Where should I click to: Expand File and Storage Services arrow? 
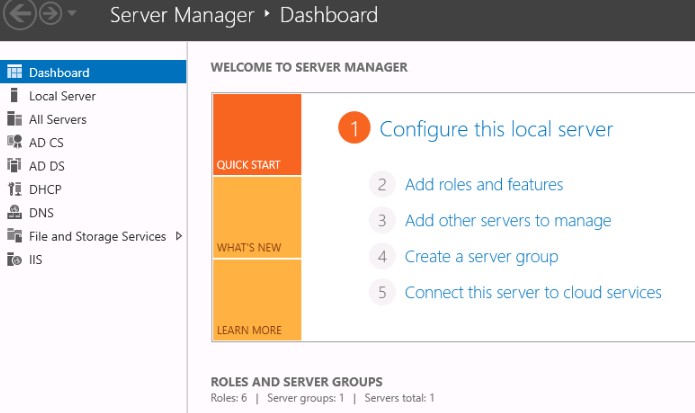coord(179,236)
